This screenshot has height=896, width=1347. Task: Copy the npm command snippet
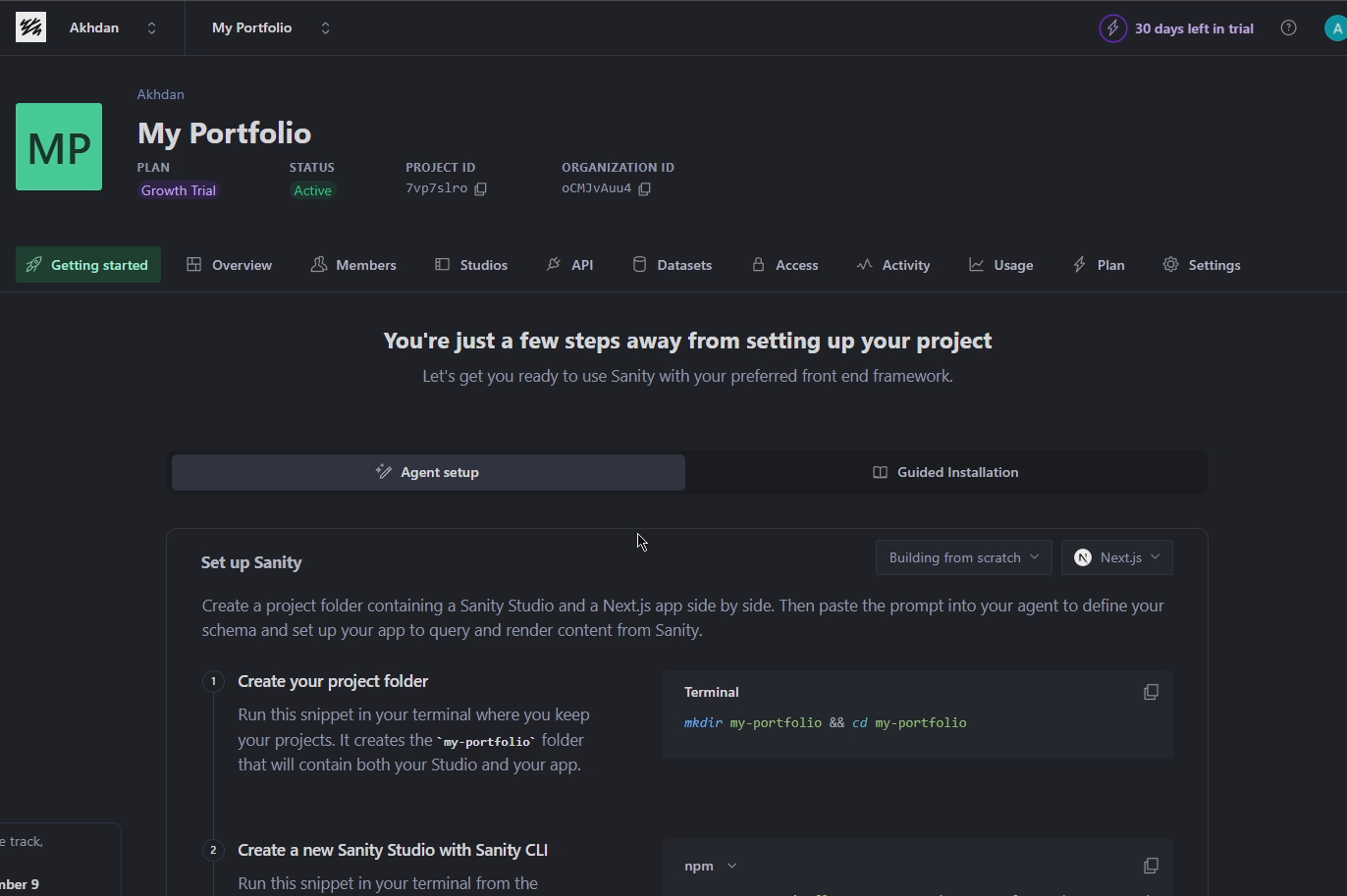[x=1151, y=866]
